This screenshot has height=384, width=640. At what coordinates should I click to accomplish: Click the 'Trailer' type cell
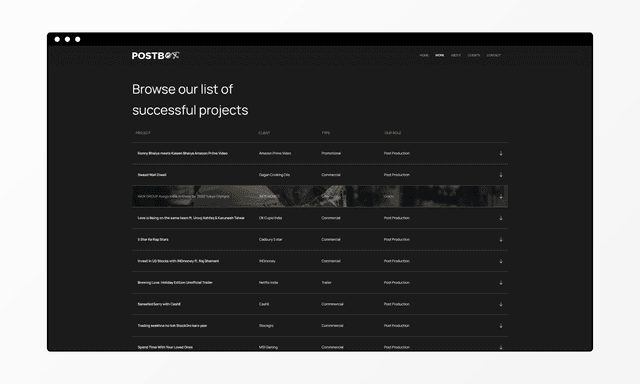coord(327,282)
